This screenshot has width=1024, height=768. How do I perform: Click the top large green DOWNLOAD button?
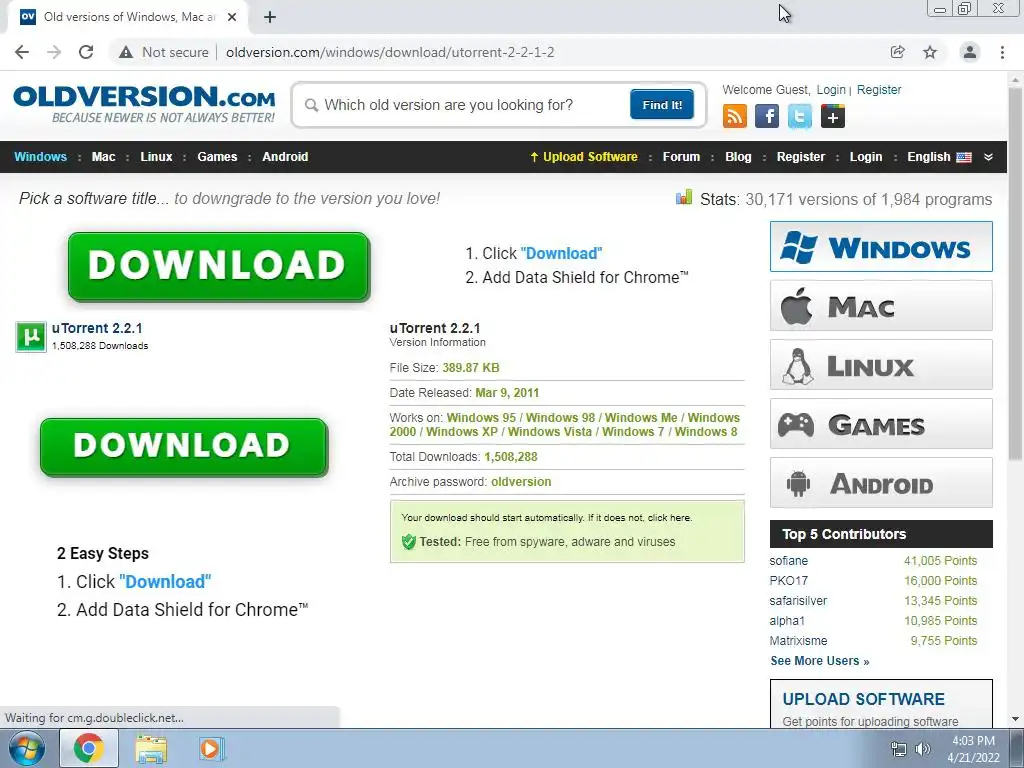(219, 266)
